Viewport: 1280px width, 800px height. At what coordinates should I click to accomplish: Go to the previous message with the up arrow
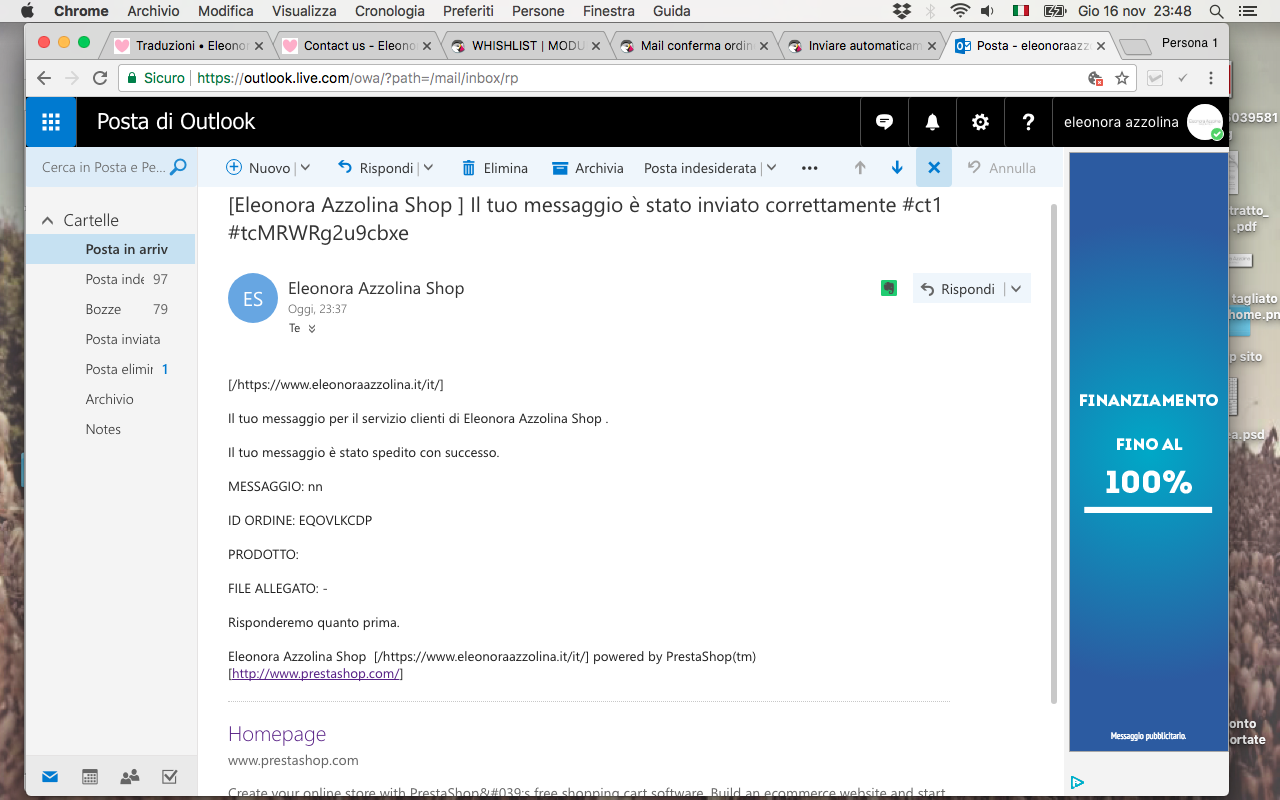[x=860, y=168]
